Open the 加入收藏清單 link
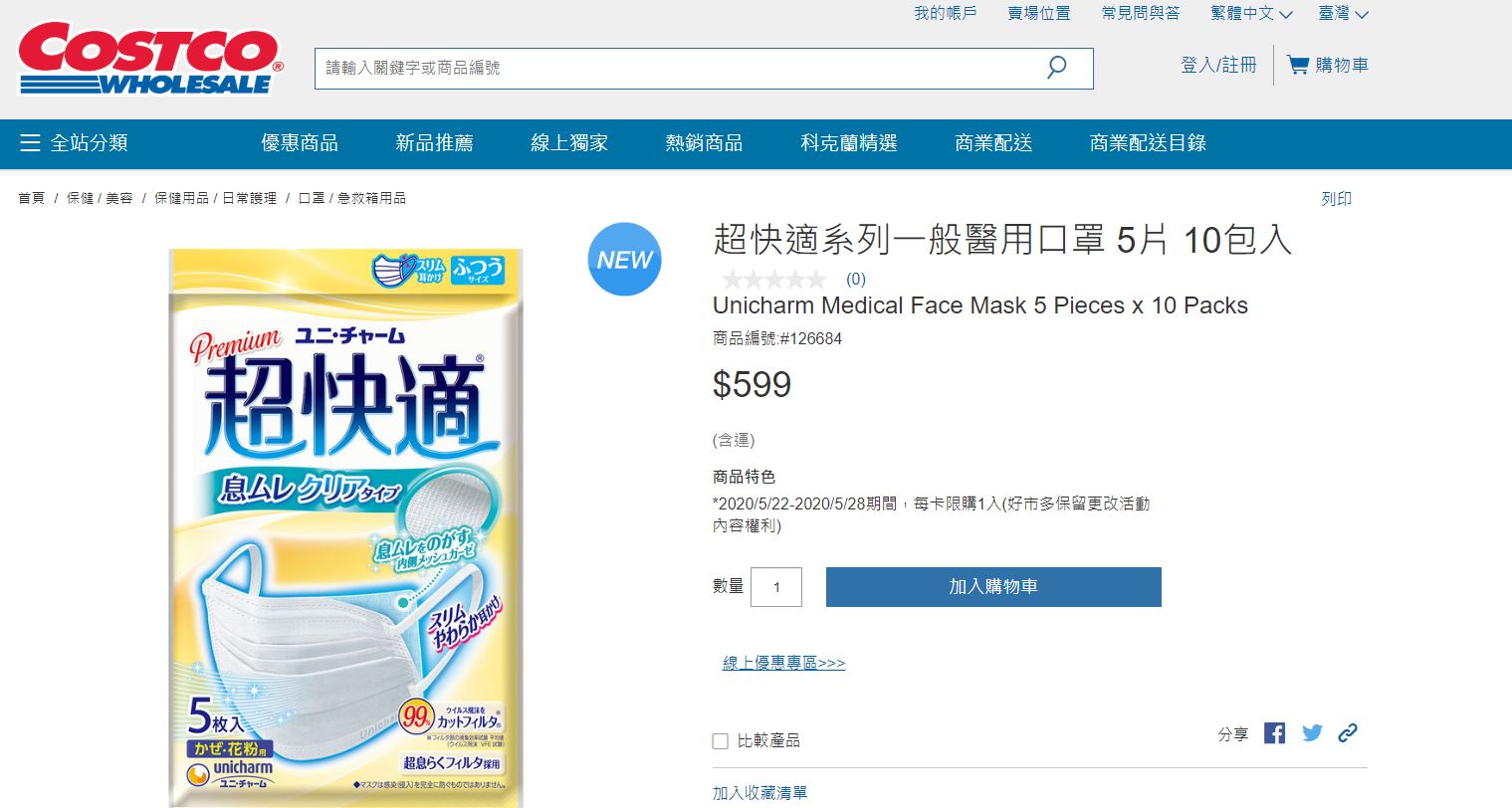Image resolution: width=1512 pixels, height=808 pixels. point(758,793)
